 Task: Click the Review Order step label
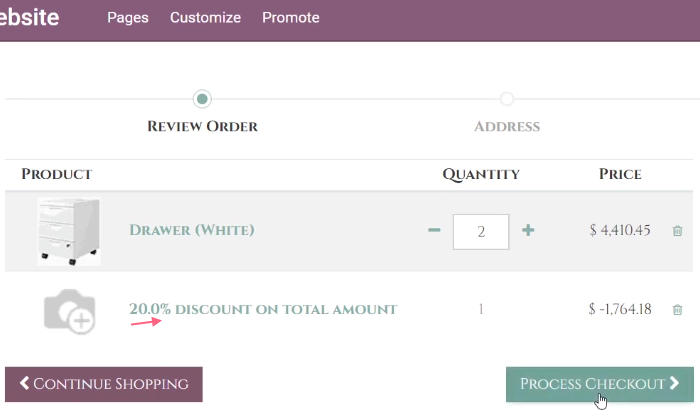203,127
